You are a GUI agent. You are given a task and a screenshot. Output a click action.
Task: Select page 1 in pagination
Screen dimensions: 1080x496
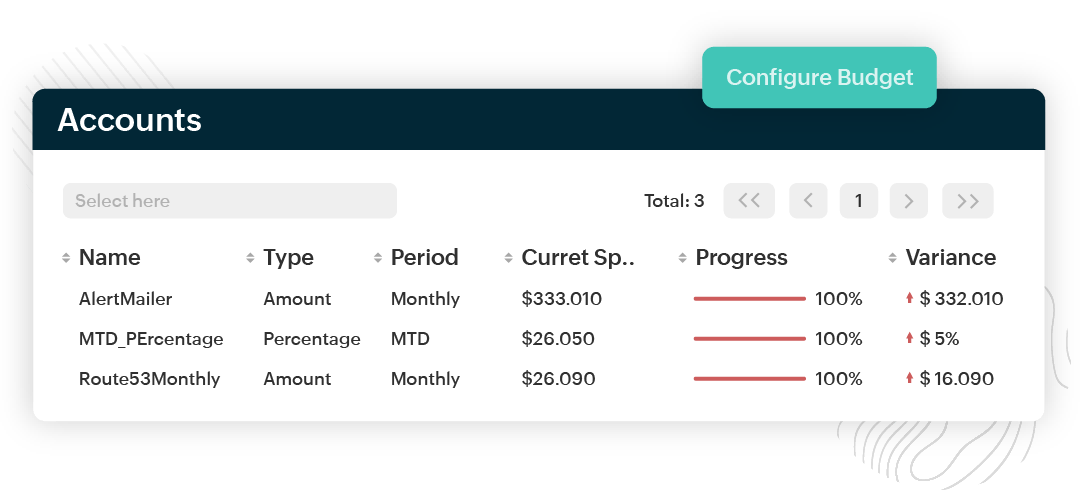858,201
